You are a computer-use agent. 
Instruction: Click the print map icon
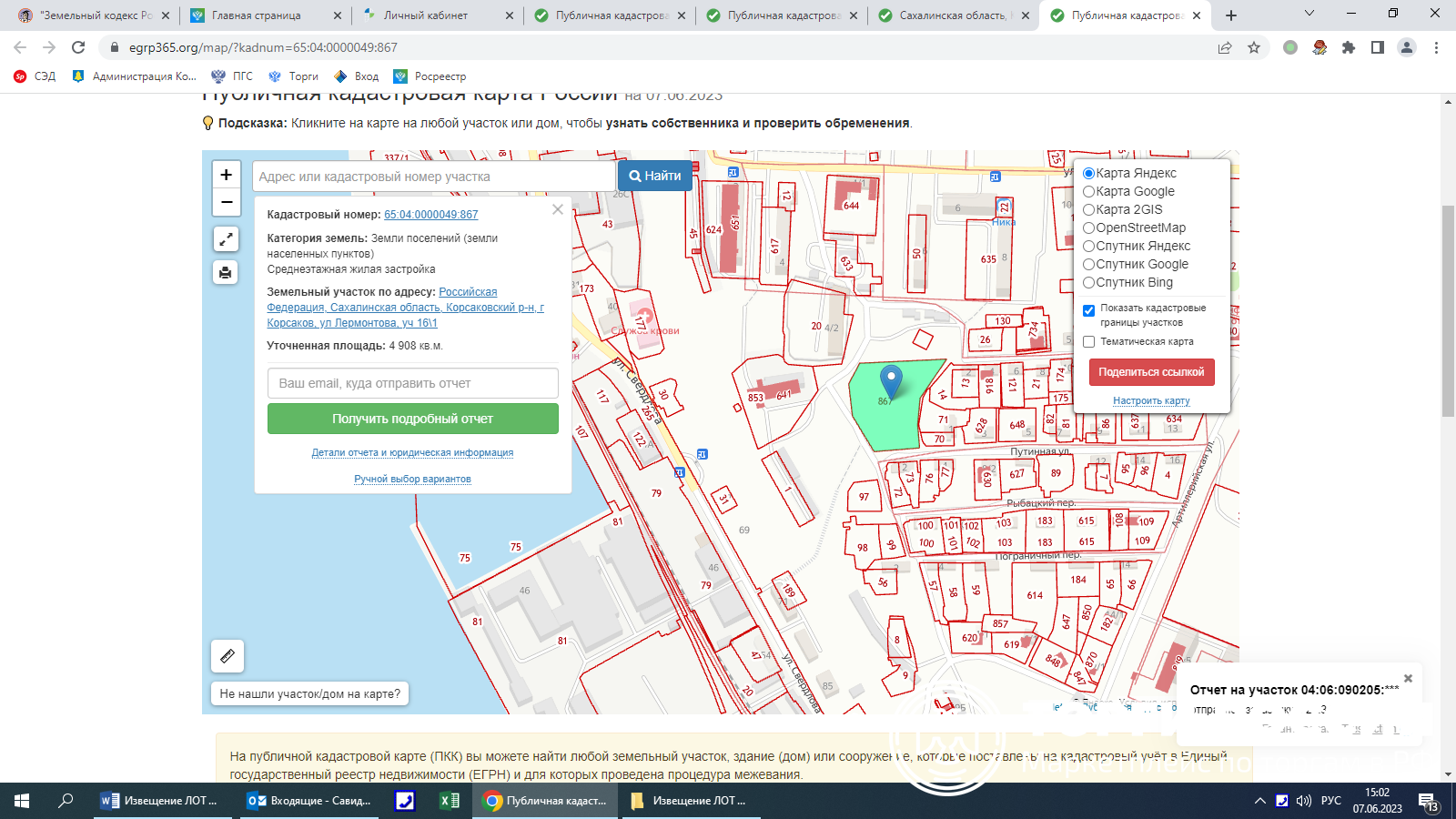(x=226, y=272)
